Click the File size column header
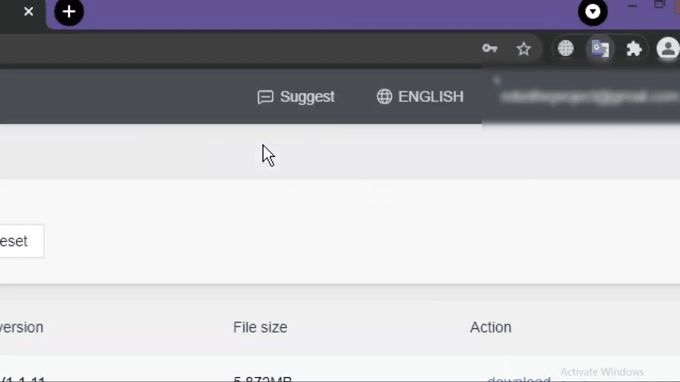 (x=260, y=327)
